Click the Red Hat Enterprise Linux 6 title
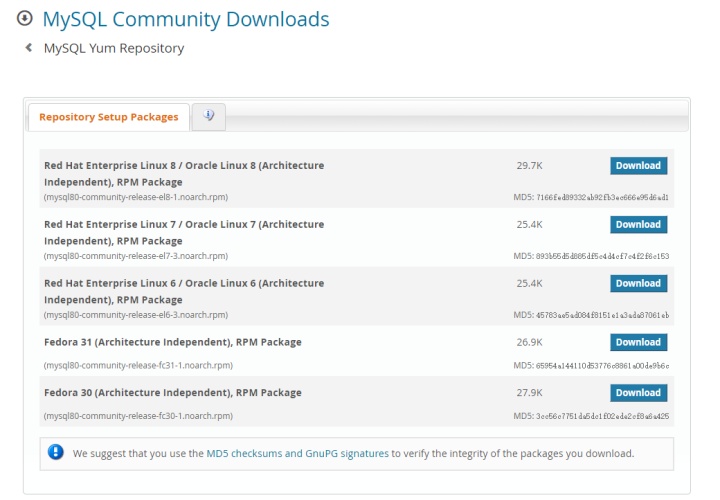Viewport: 720px width, 500px height. pyautogui.click(x=184, y=291)
